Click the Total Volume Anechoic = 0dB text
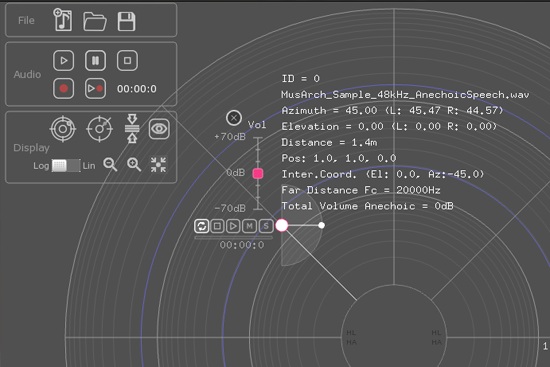 pyautogui.click(x=367, y=206)
